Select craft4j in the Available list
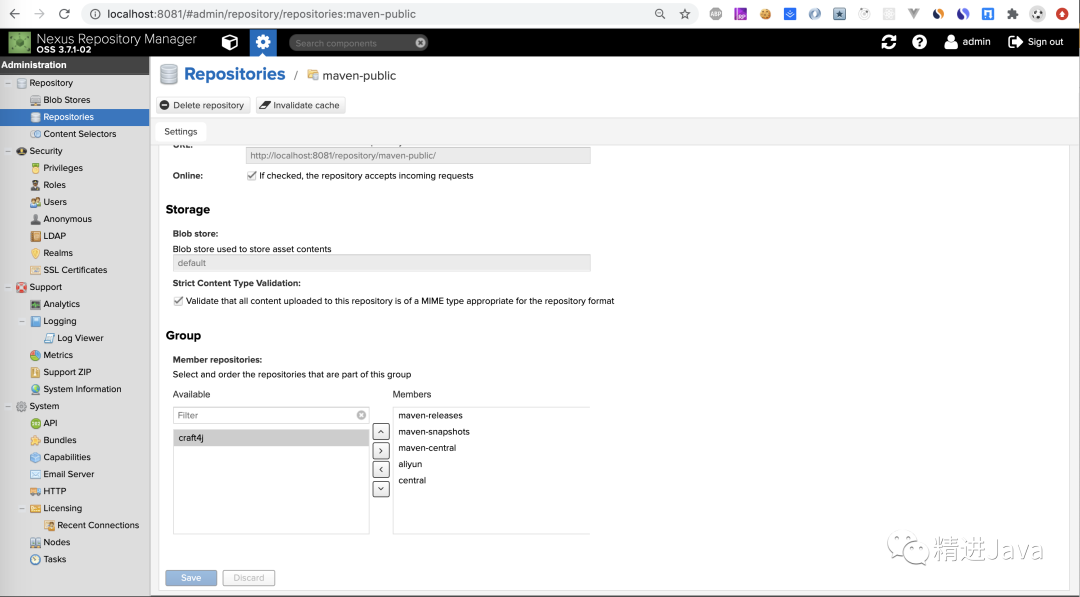 point(271,438)
